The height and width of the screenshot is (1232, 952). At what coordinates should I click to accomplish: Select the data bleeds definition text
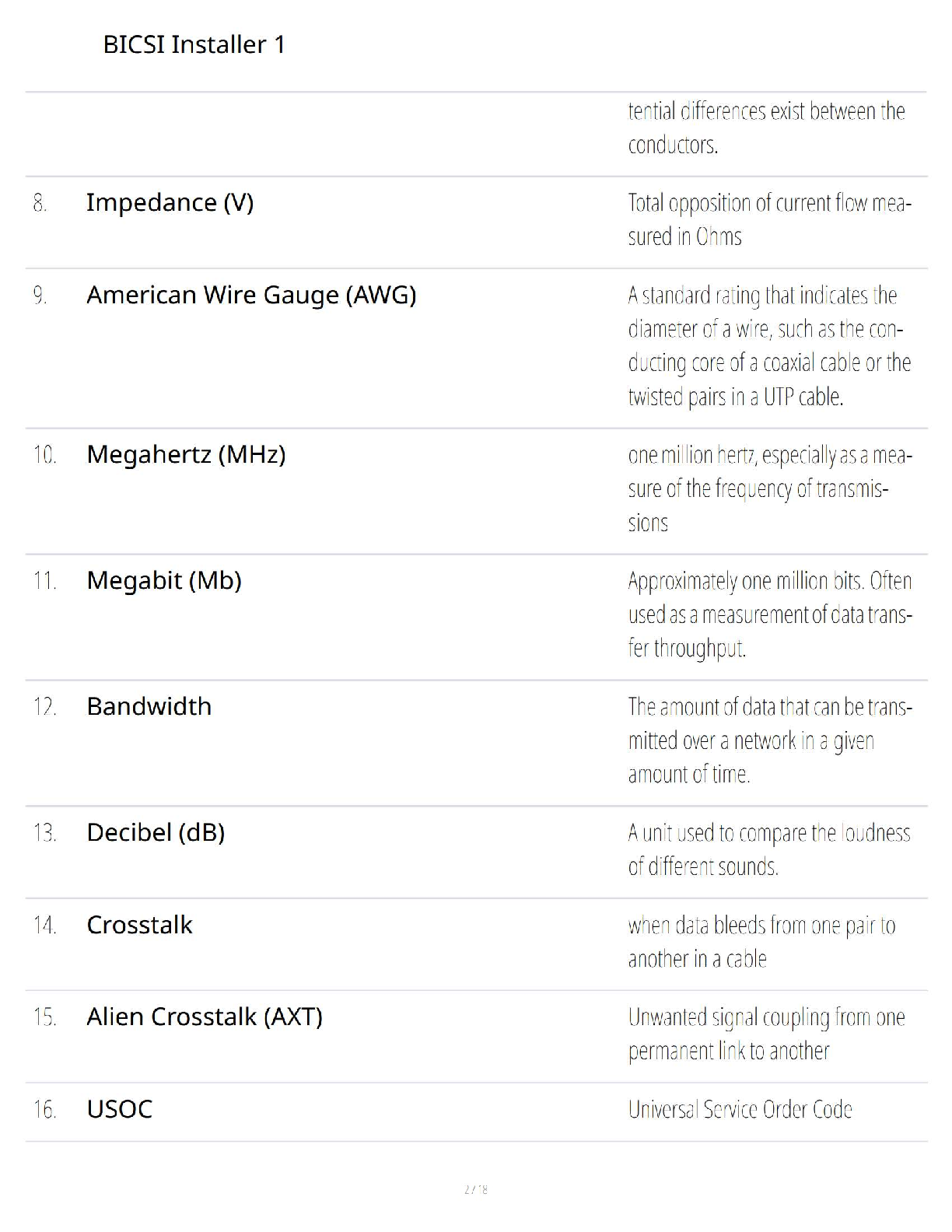761,941
